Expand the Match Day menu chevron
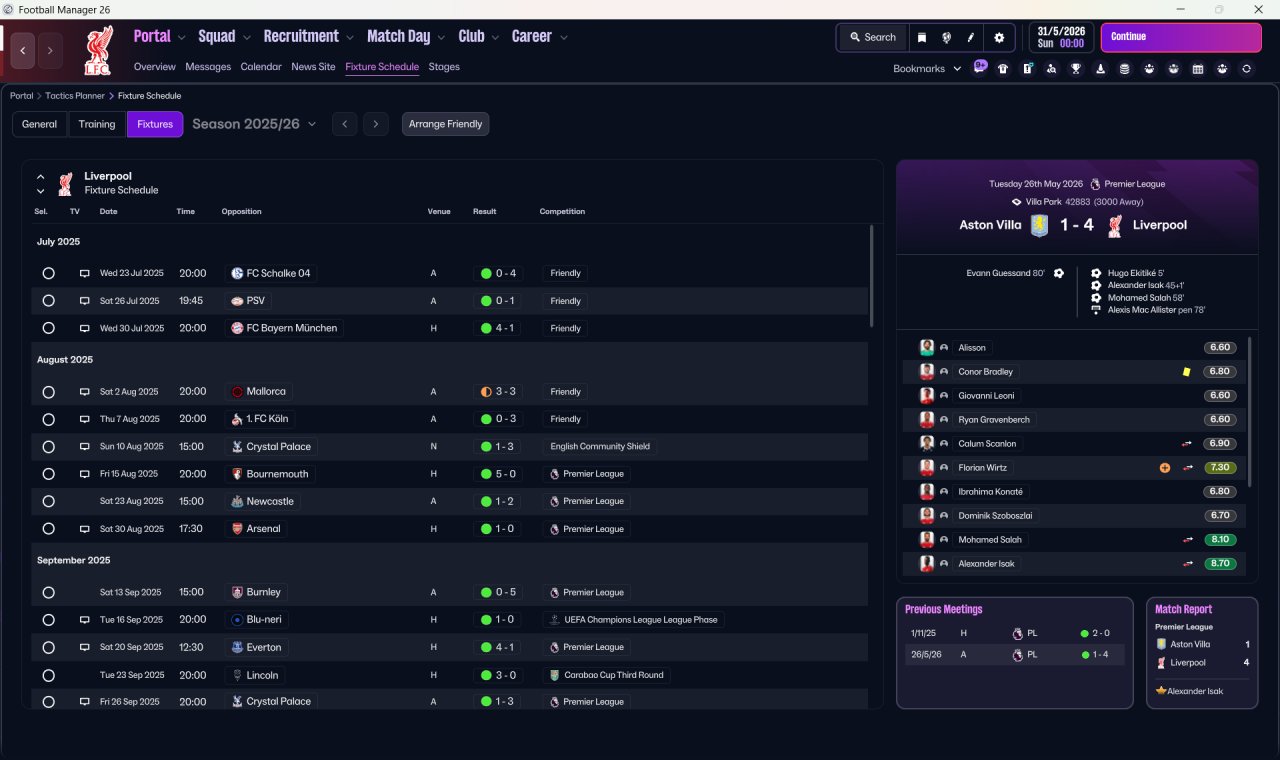The height and width of the screenshot is (760, 1280). click(x=441, y=38)
